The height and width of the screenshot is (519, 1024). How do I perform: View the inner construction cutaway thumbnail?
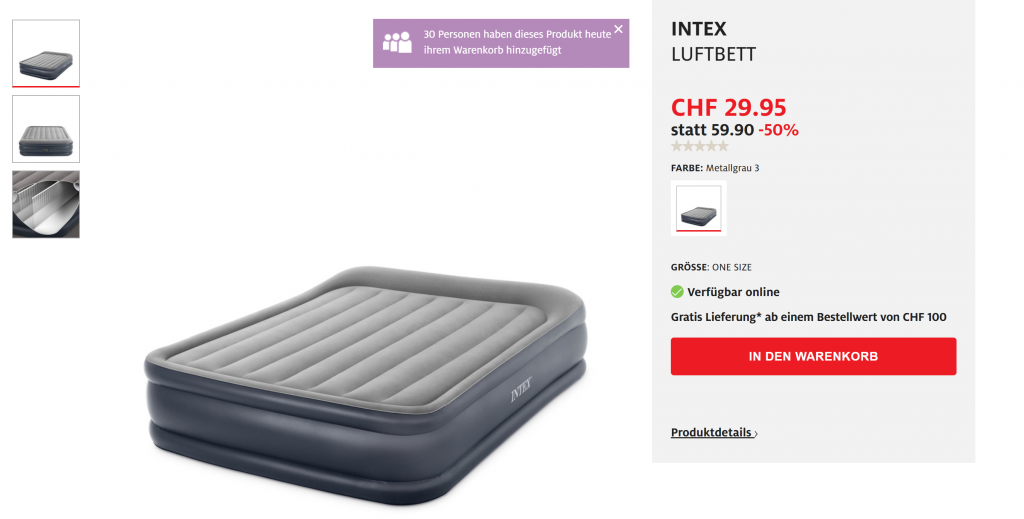tap(46, 204)
